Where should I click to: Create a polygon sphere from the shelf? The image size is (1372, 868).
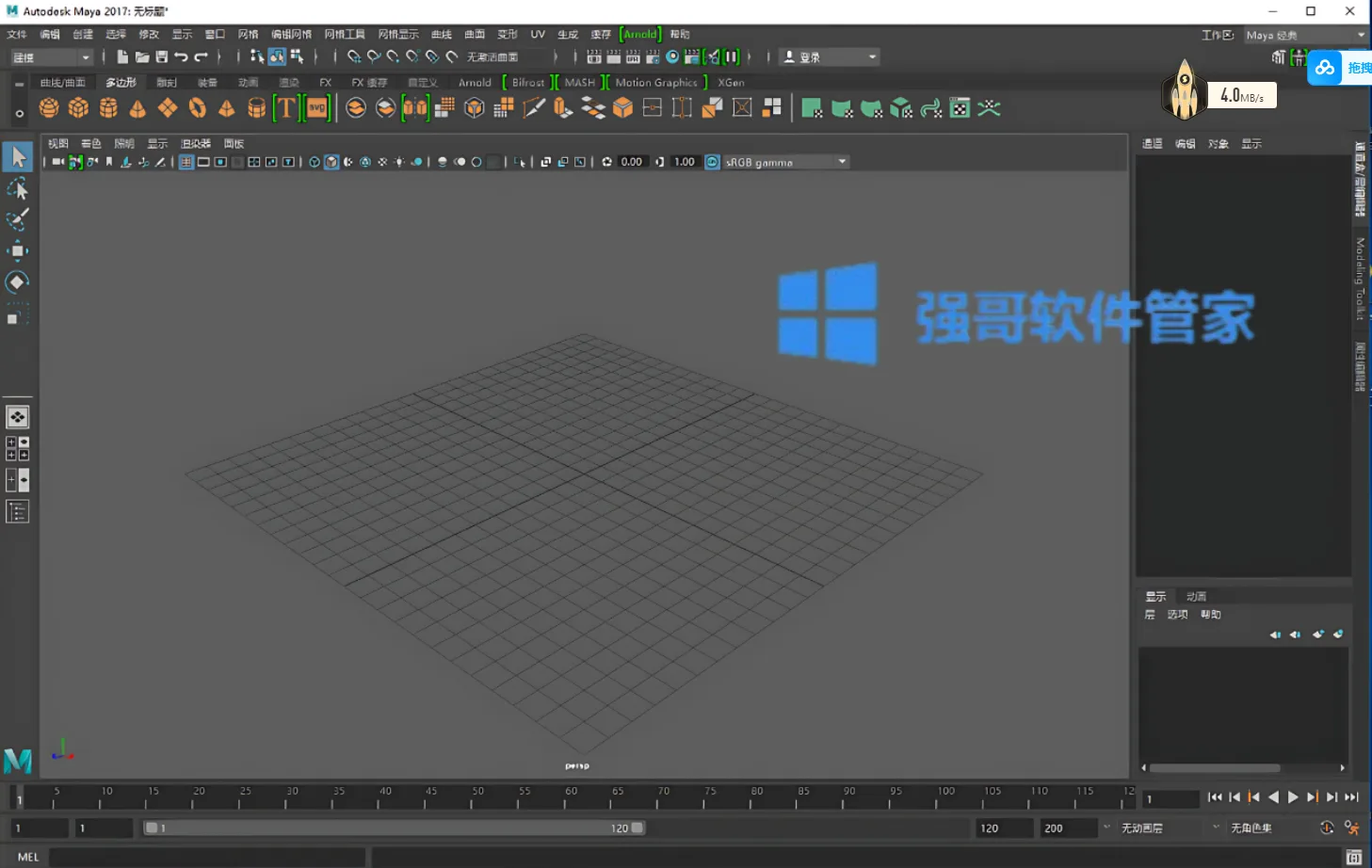(x=49, y=108)
